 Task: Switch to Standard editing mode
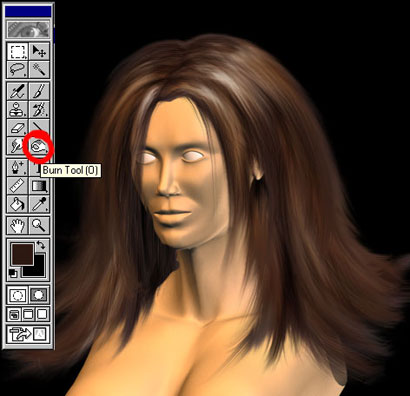pos(18,295)
